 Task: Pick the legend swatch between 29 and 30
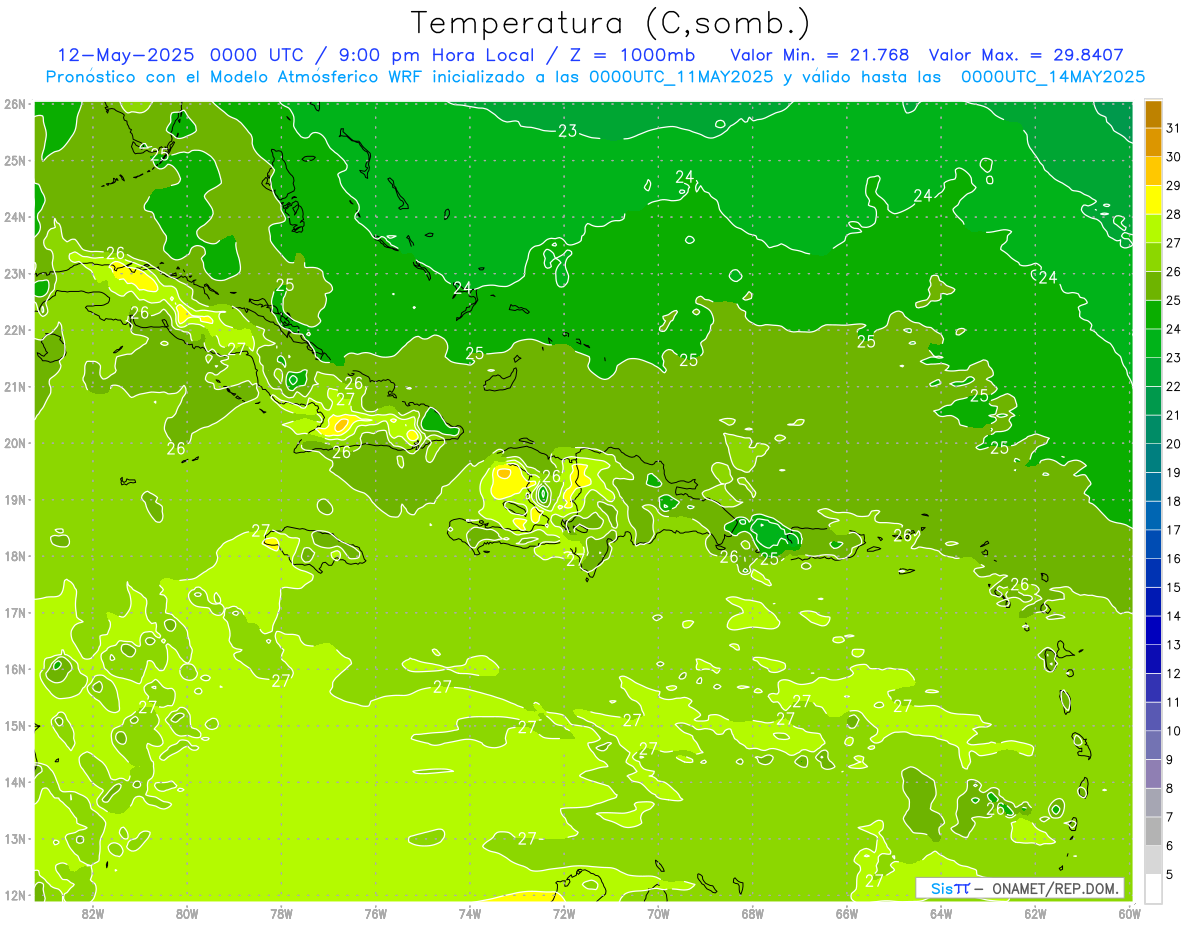point(1153,171)
